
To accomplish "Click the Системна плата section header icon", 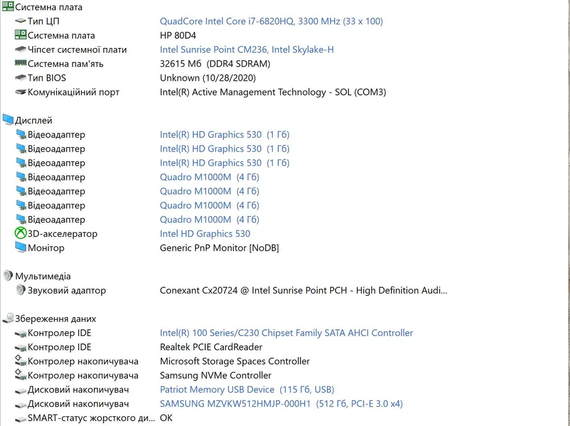I will 8,7.
